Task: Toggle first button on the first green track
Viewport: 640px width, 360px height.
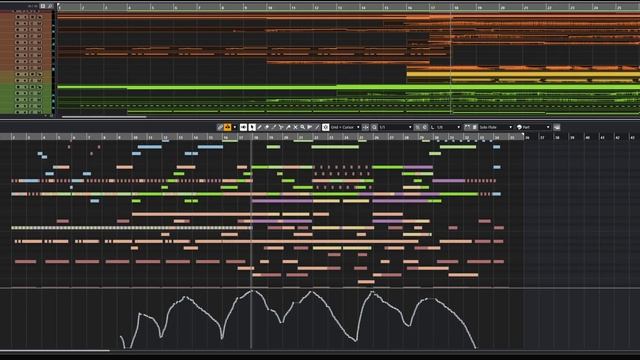Action: 18,87
